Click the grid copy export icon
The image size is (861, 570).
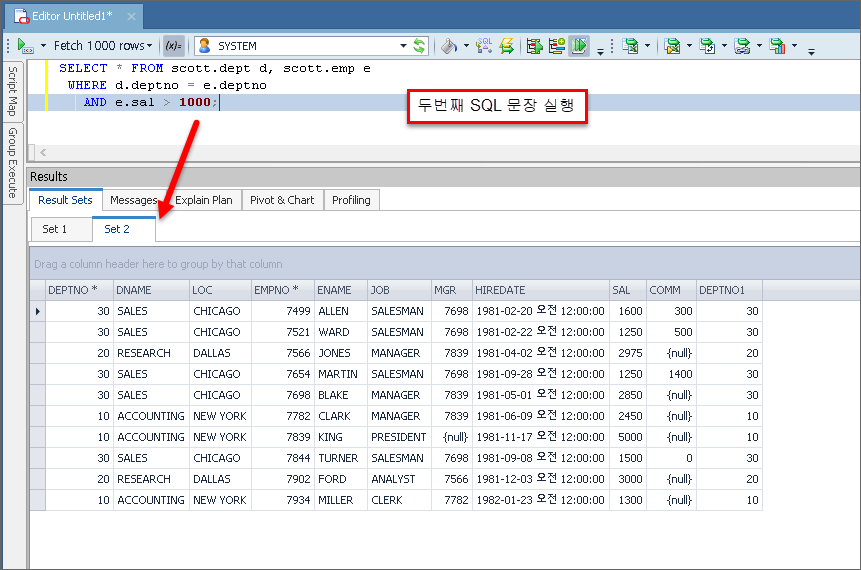coord(707,46)
